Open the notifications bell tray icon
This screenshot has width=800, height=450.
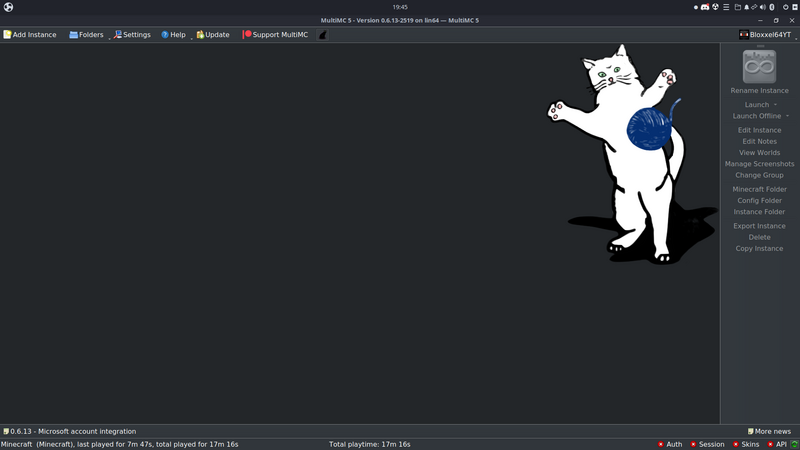[x=746, y=7]
